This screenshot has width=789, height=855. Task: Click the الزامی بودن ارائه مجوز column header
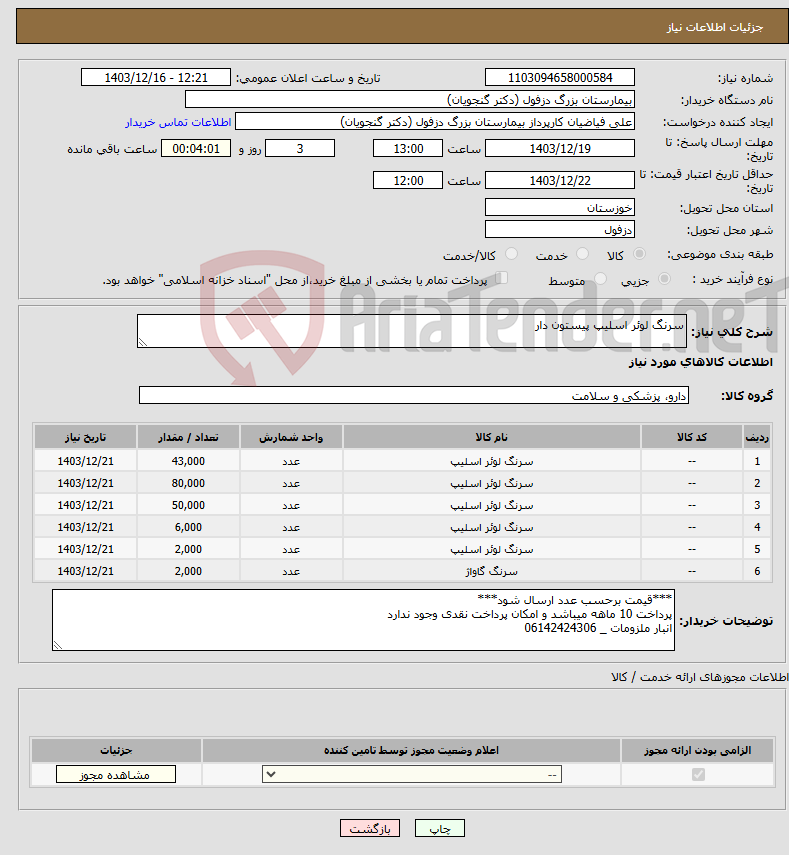pos(697,751)
